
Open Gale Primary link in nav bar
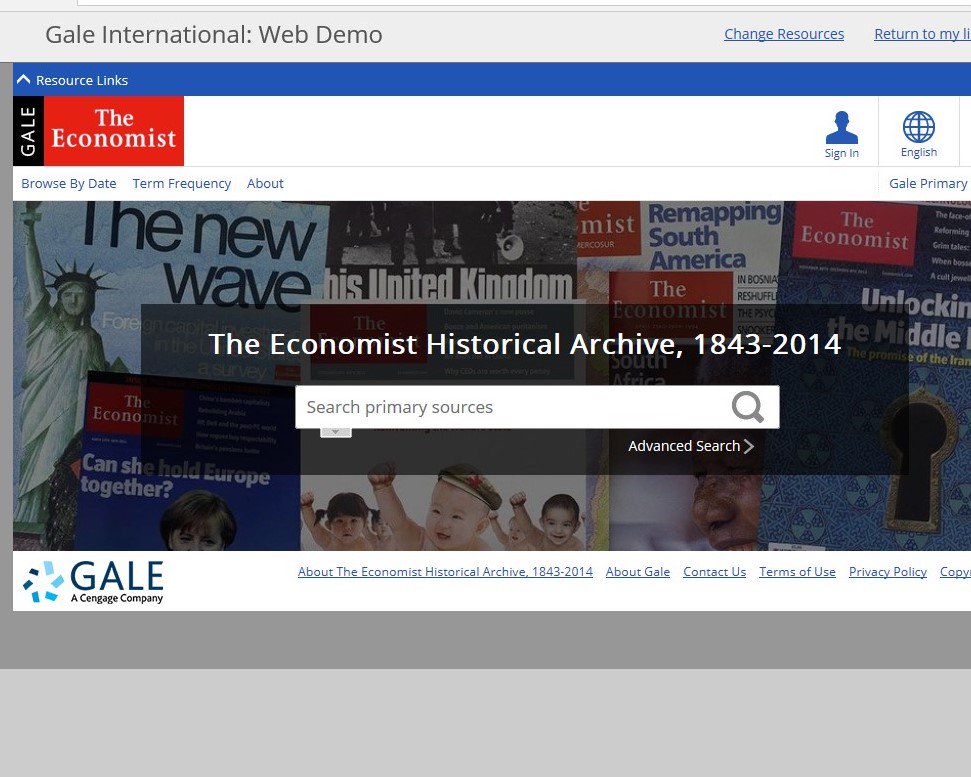[x=930, y=183]
